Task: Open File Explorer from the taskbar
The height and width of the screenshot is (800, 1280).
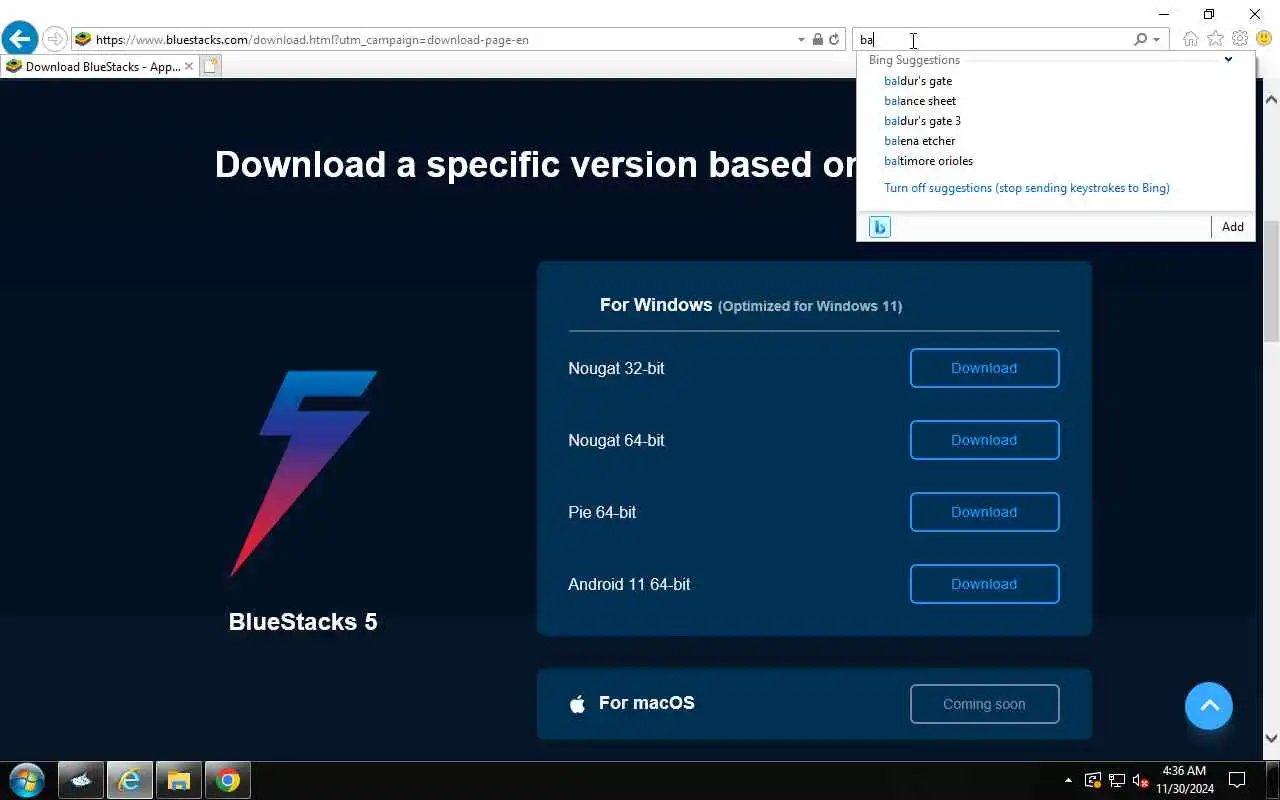Action: point(179,780)
